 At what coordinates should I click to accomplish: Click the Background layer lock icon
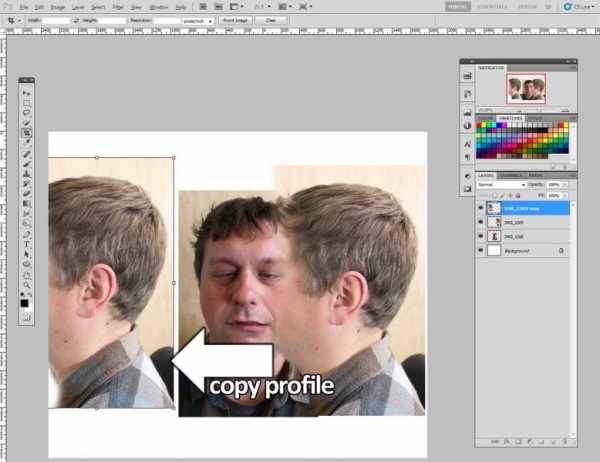(561, 251)
